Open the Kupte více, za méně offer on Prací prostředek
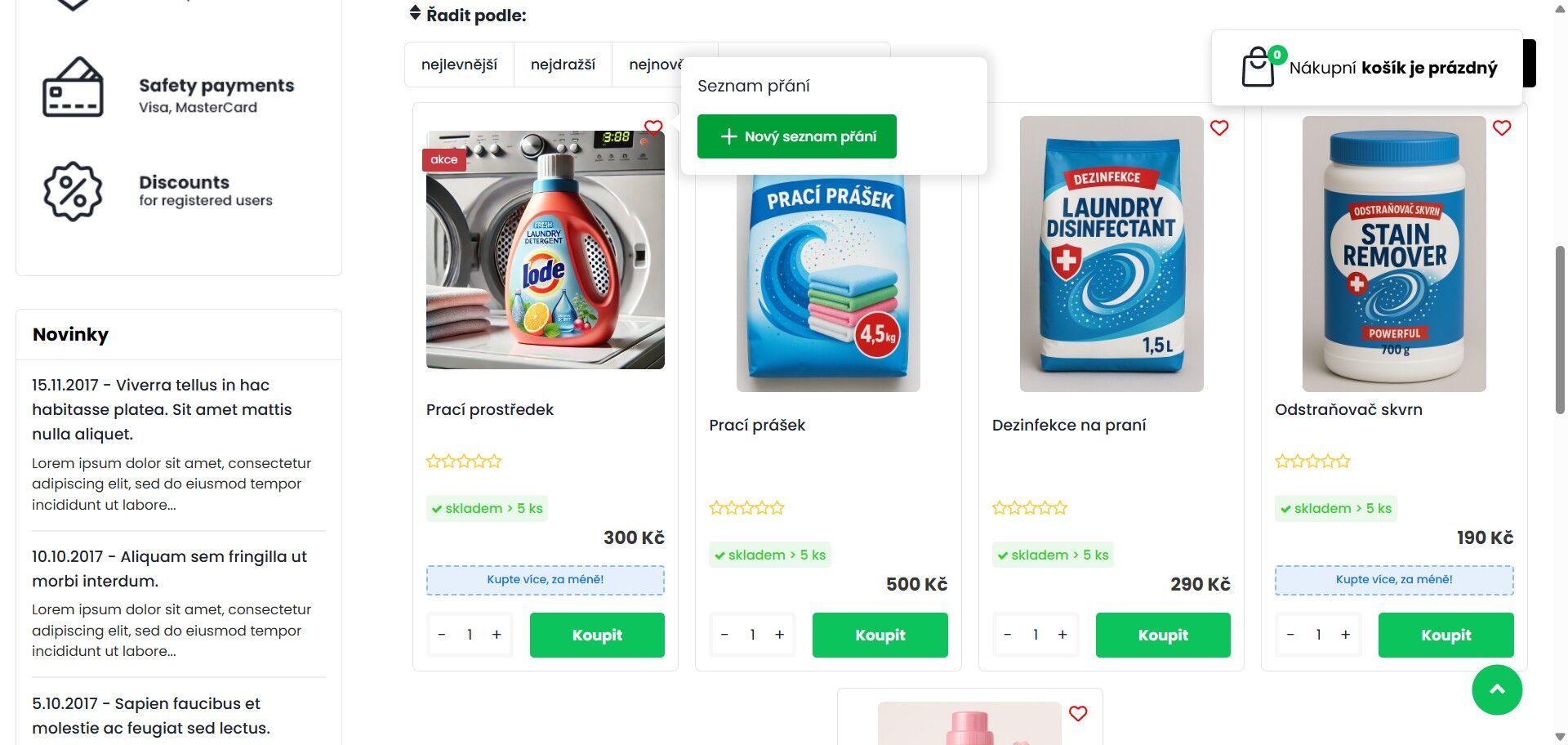This screenshot has width=1568, height=745. [546, 580]
